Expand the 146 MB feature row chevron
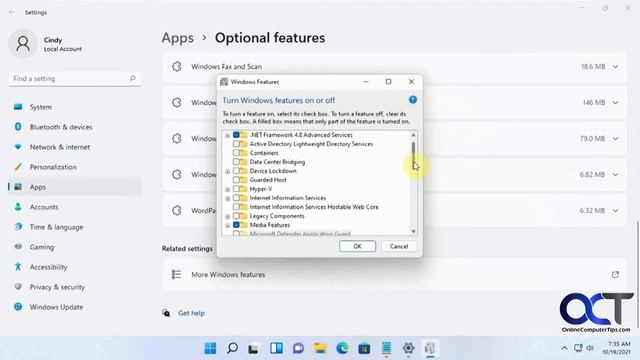This screenshot has width=640, height=360. click(615, 102)
